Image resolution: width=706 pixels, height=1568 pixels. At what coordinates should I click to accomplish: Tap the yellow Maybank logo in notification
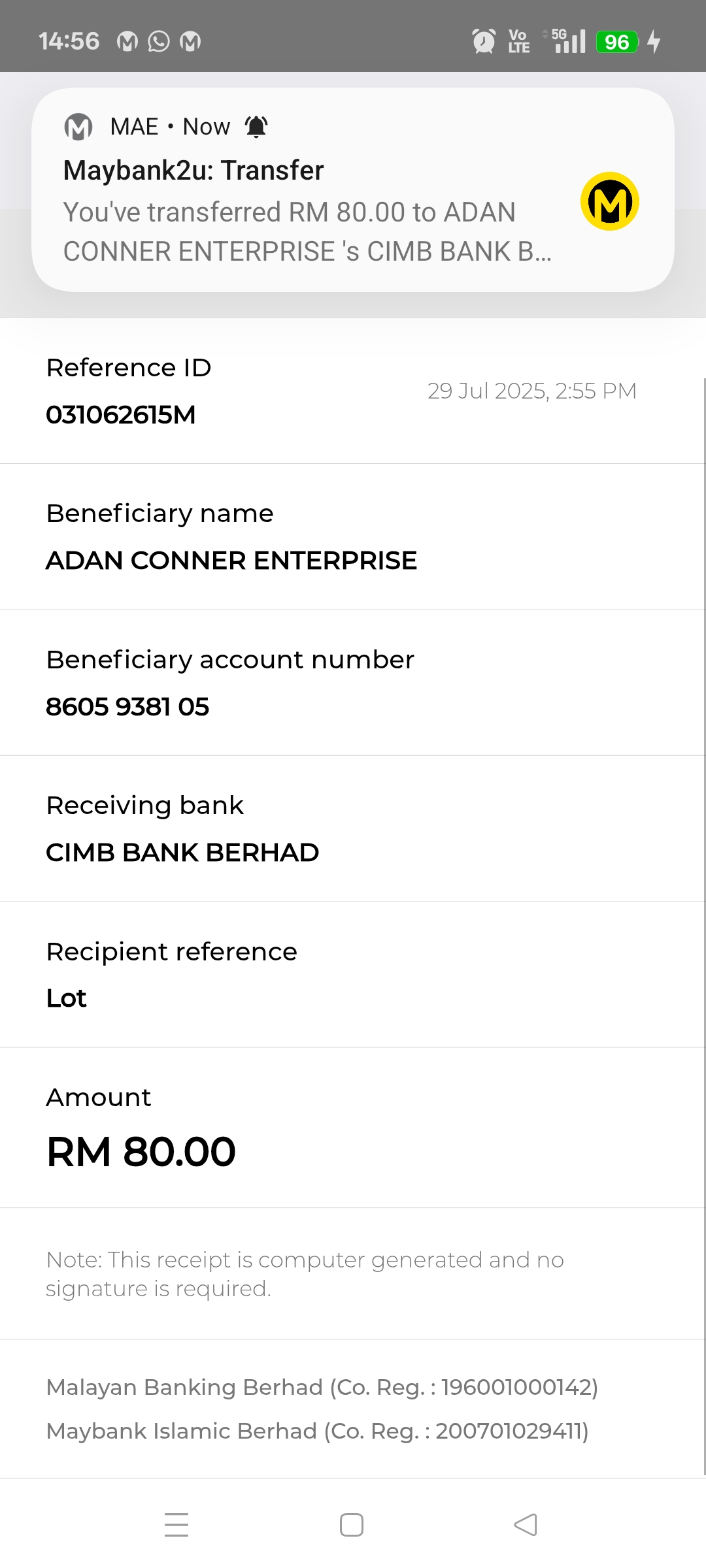(x=609, y=201)
